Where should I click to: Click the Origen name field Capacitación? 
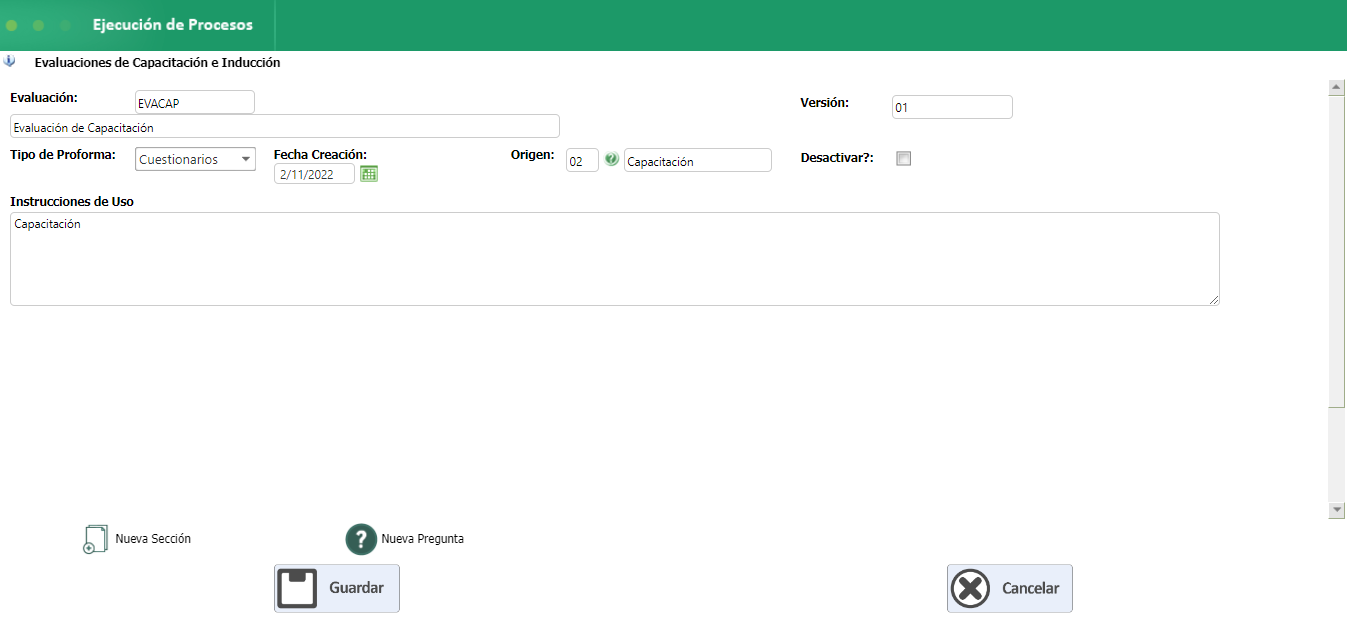[x=698, y=160]
